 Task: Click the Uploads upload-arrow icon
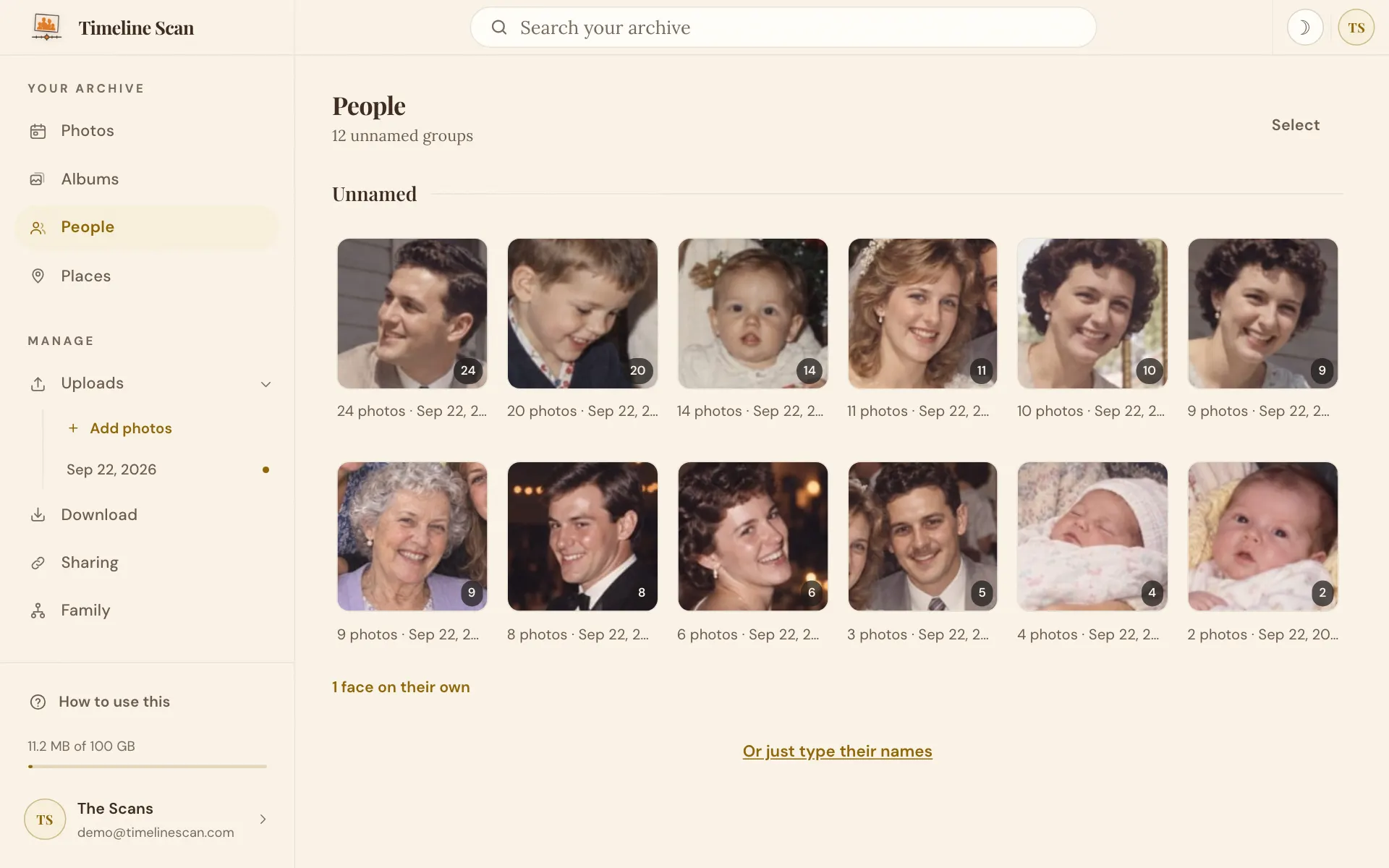pyautogui.click(x=38, y=383)
